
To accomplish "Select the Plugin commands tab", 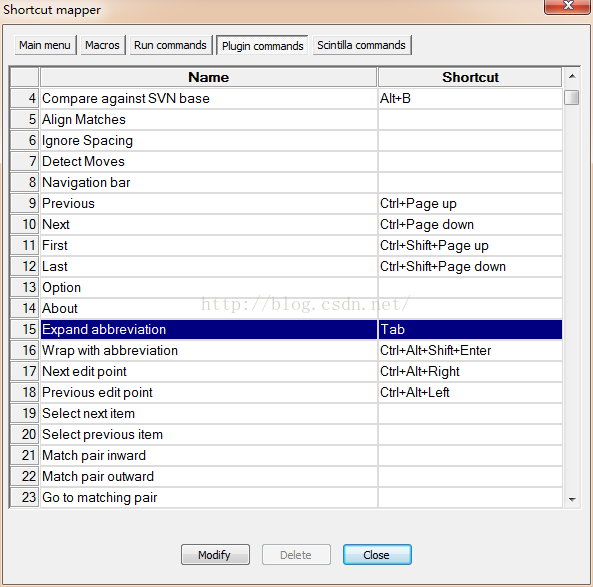I will coord(262,46).
